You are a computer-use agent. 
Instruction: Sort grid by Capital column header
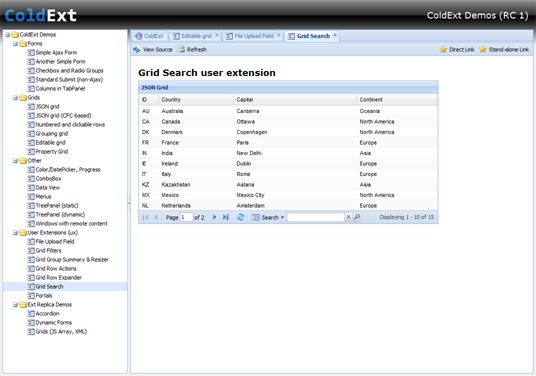click(295, 100)
